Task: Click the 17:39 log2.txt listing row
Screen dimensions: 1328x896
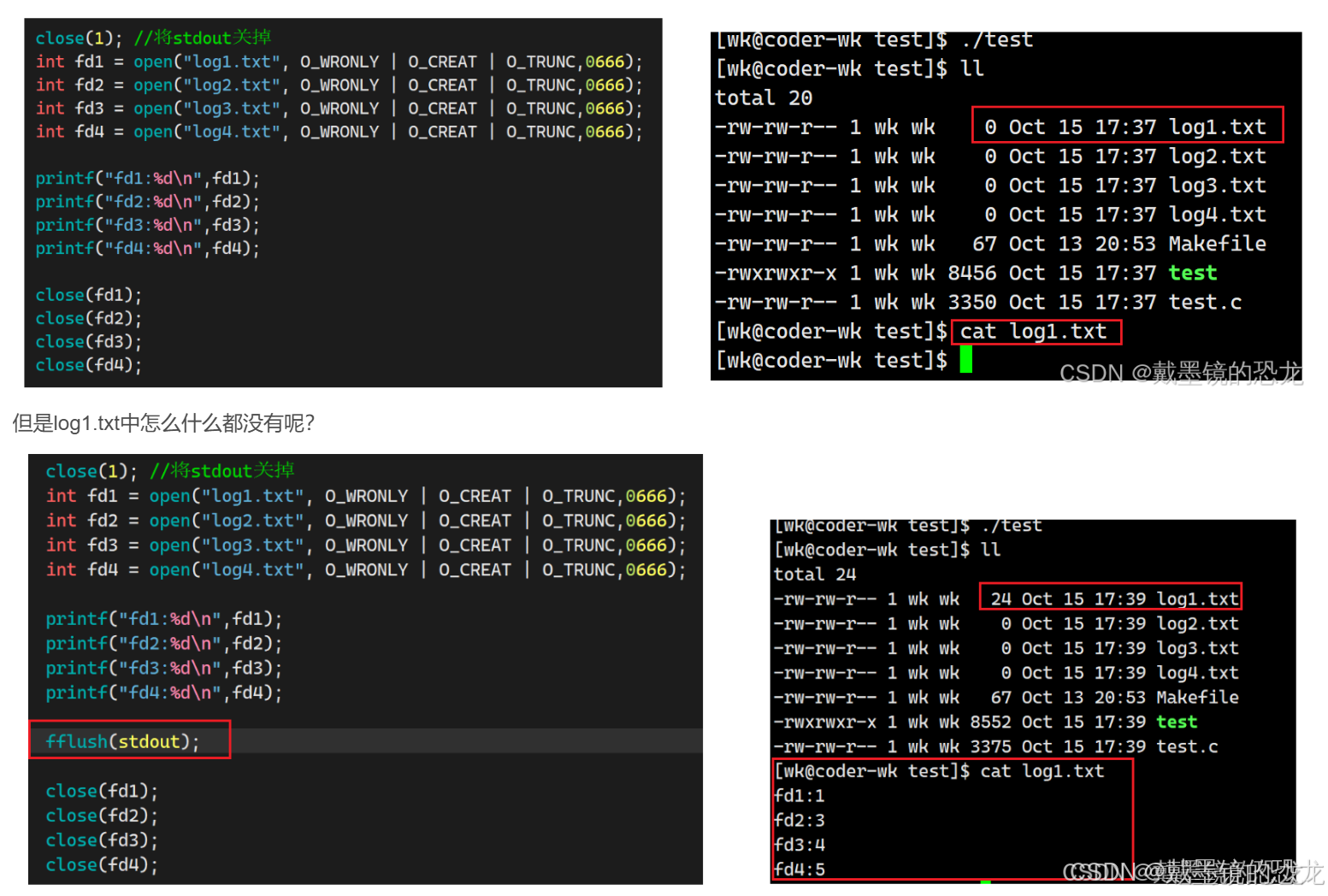Action: click(x=1006, y=623)
